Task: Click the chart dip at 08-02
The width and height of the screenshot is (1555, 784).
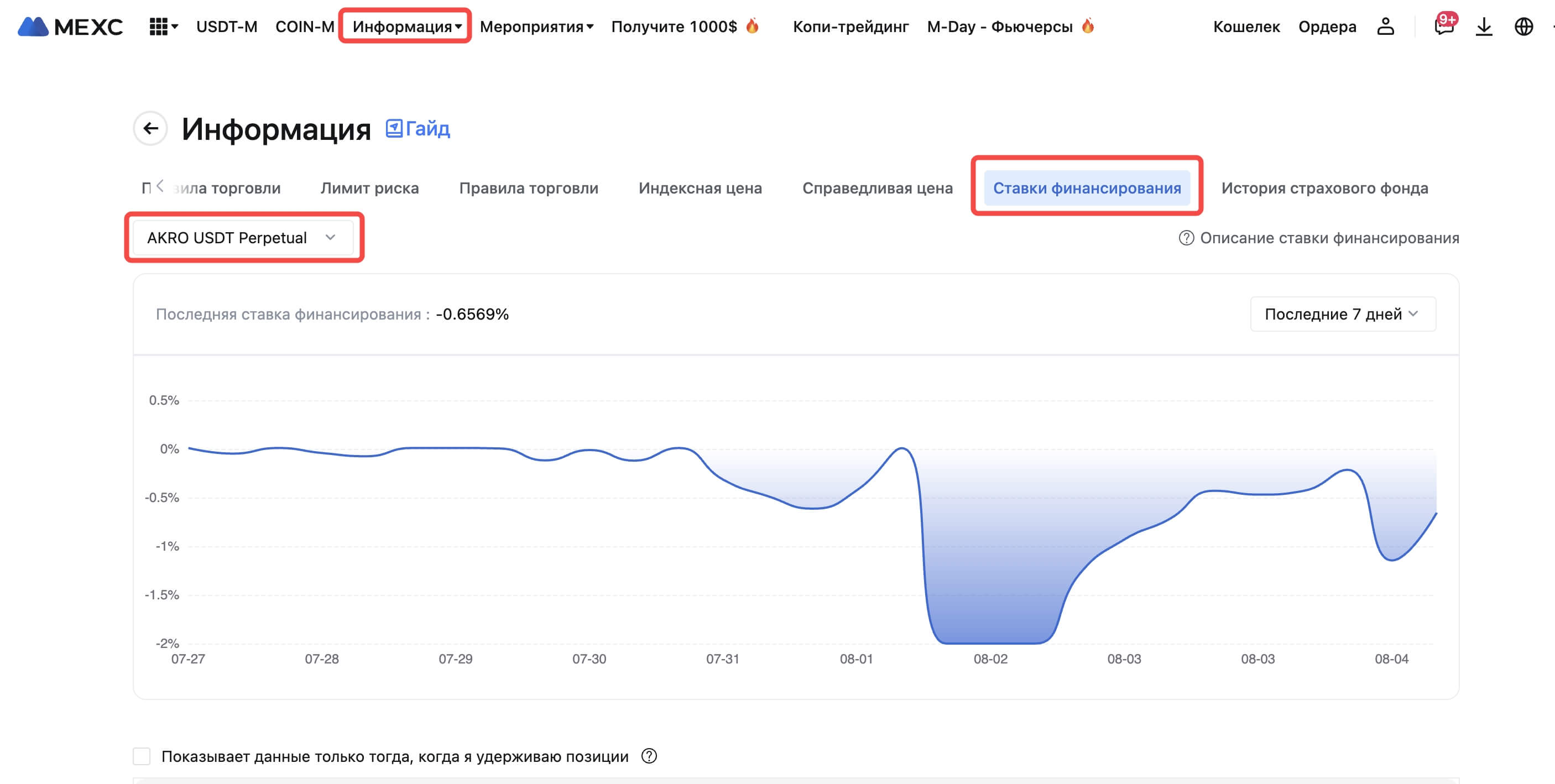Action: pos(990,642)
